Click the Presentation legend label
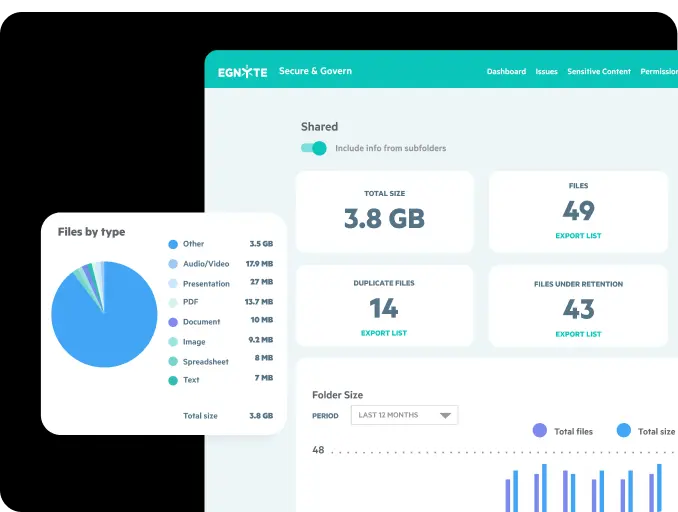The width and height of the screenshot is (678, 512). tap(206, 284)
